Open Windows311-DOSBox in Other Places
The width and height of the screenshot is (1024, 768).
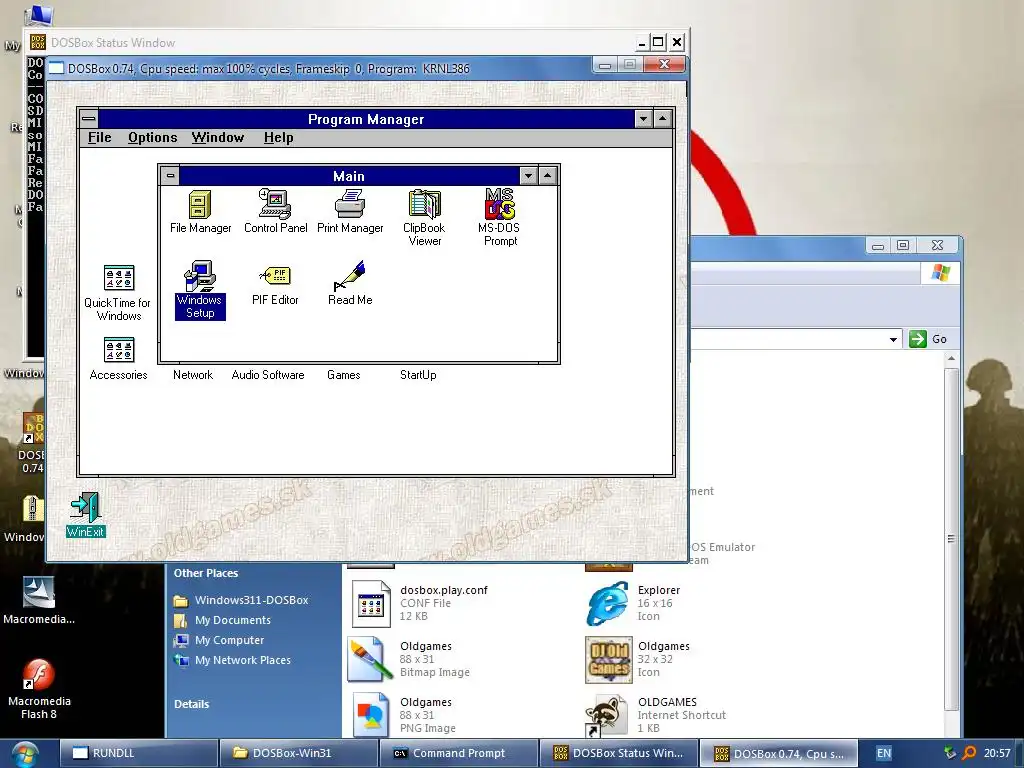pos(241,600)
